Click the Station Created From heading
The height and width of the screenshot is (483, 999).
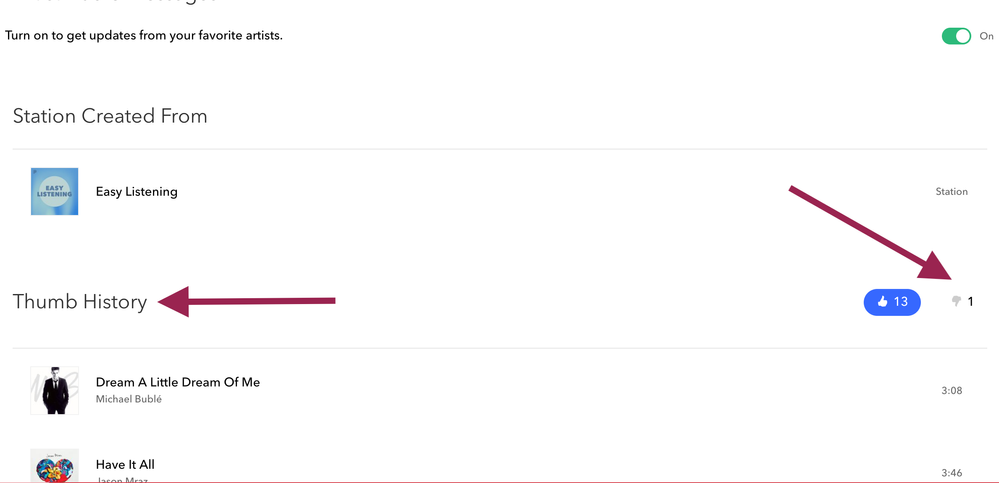point(110,116)
